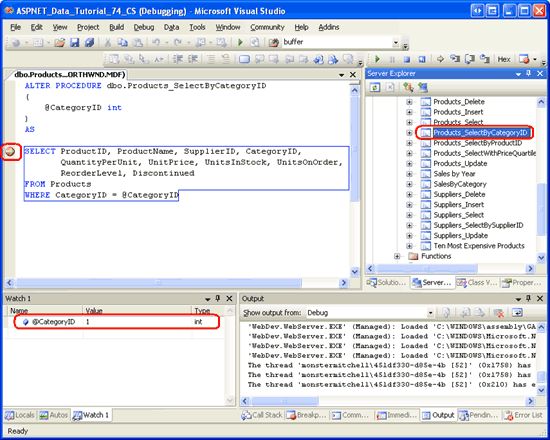Click Toggle Word Wrap icon in Output toolbar
550x440 pixels.
[x=517, y=313]
